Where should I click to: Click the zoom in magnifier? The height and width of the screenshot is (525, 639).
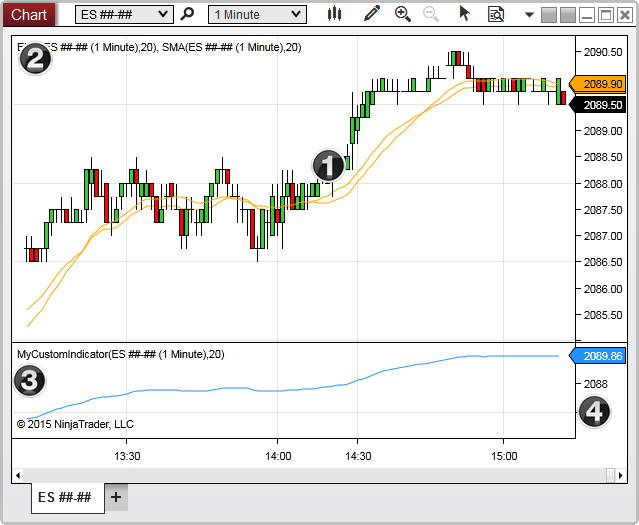click(403, 14)
